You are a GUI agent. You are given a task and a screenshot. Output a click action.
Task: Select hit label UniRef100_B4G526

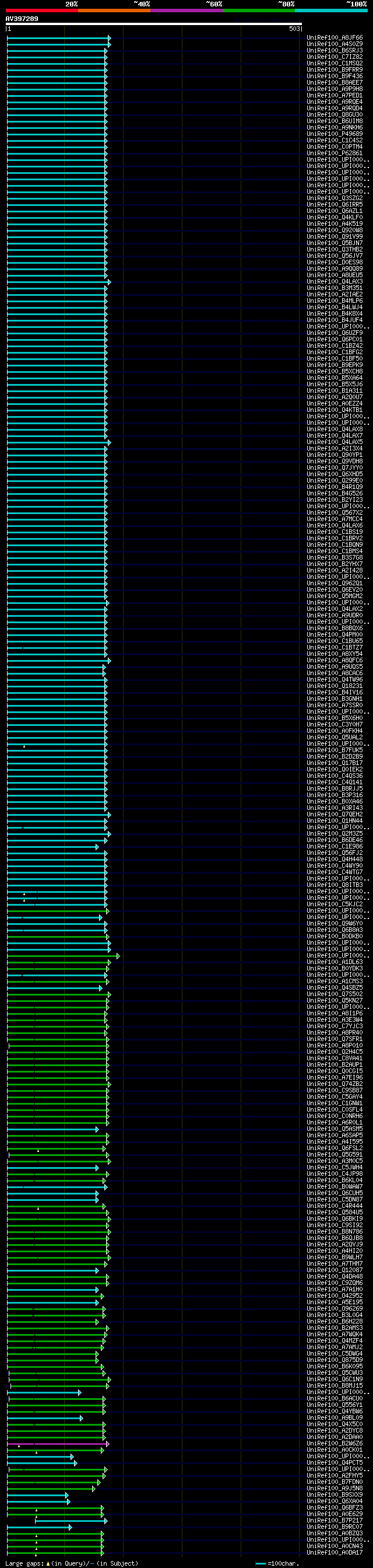click(335, 493)
